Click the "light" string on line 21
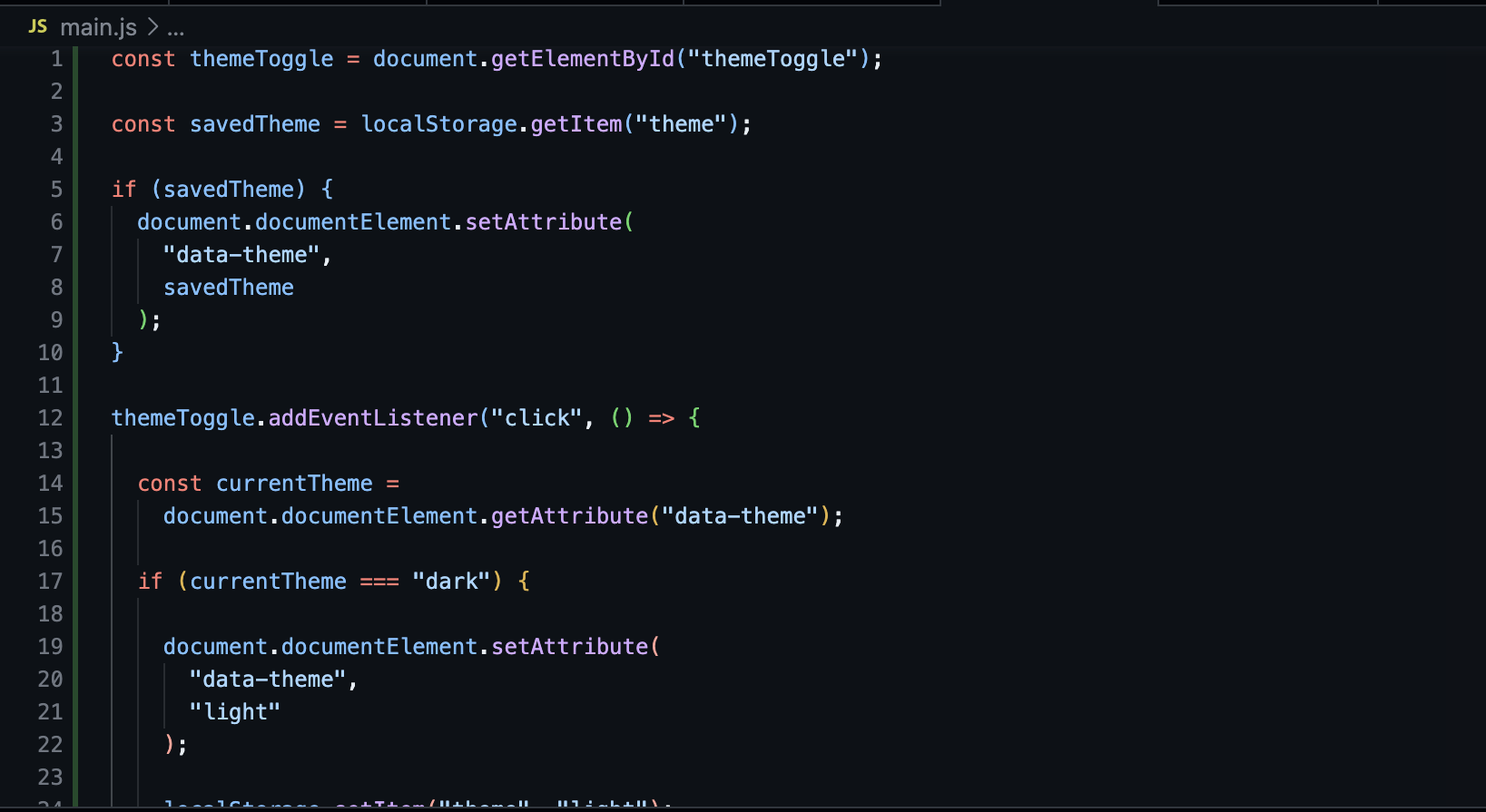Image resolution: width=1486 pixels, height=812 pixels. point(235,712)
